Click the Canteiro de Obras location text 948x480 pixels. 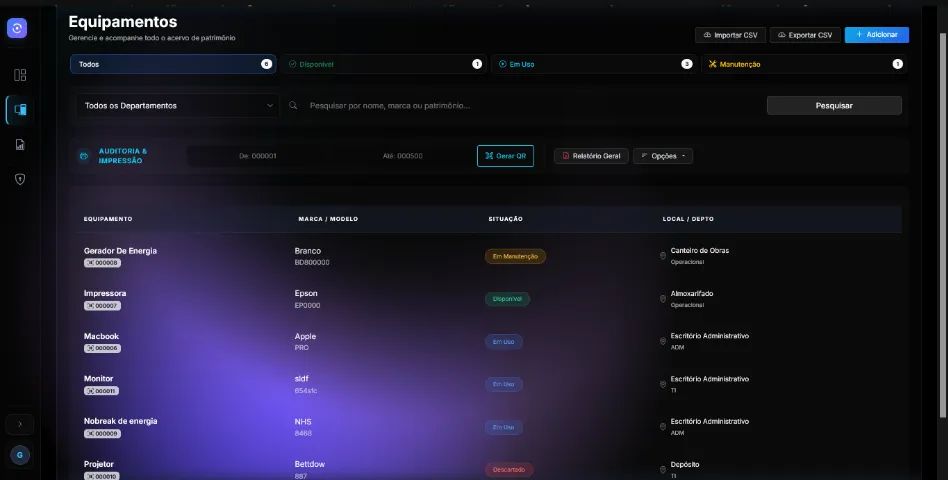pos(700,250)
